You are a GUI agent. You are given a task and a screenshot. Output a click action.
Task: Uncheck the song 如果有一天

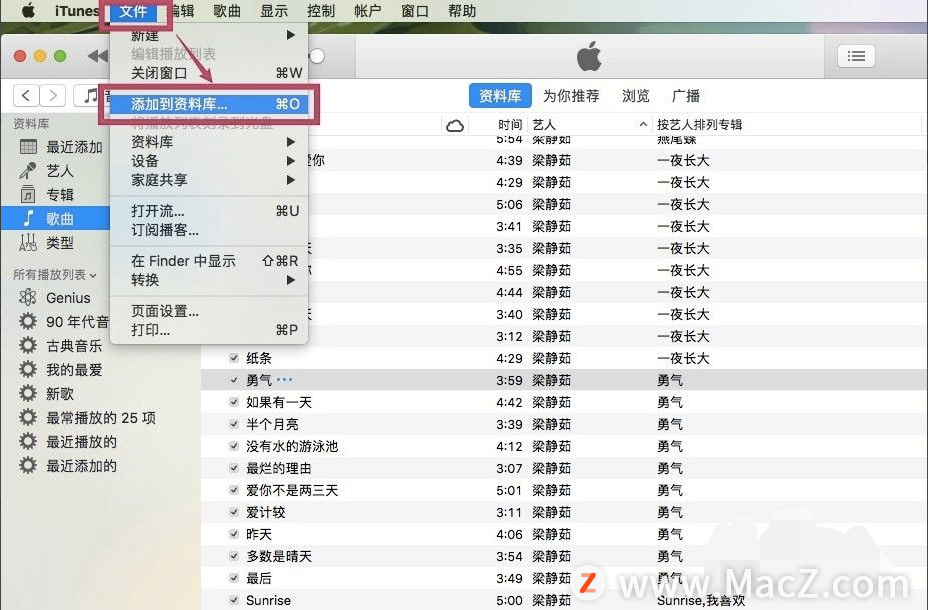tap(234, 402)
